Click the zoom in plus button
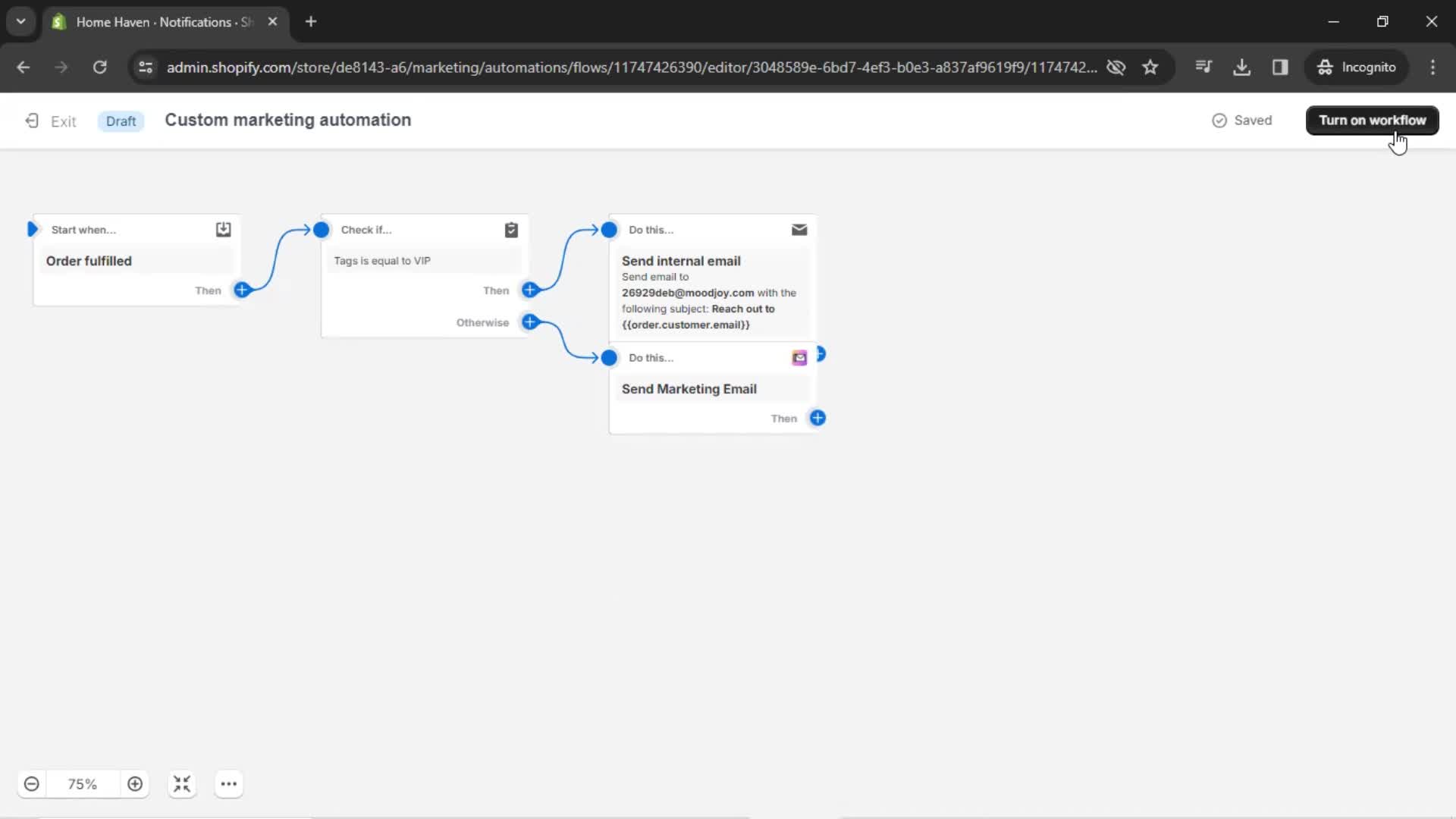The height and width of the screenshot is (819, 1456). (134, 784)
